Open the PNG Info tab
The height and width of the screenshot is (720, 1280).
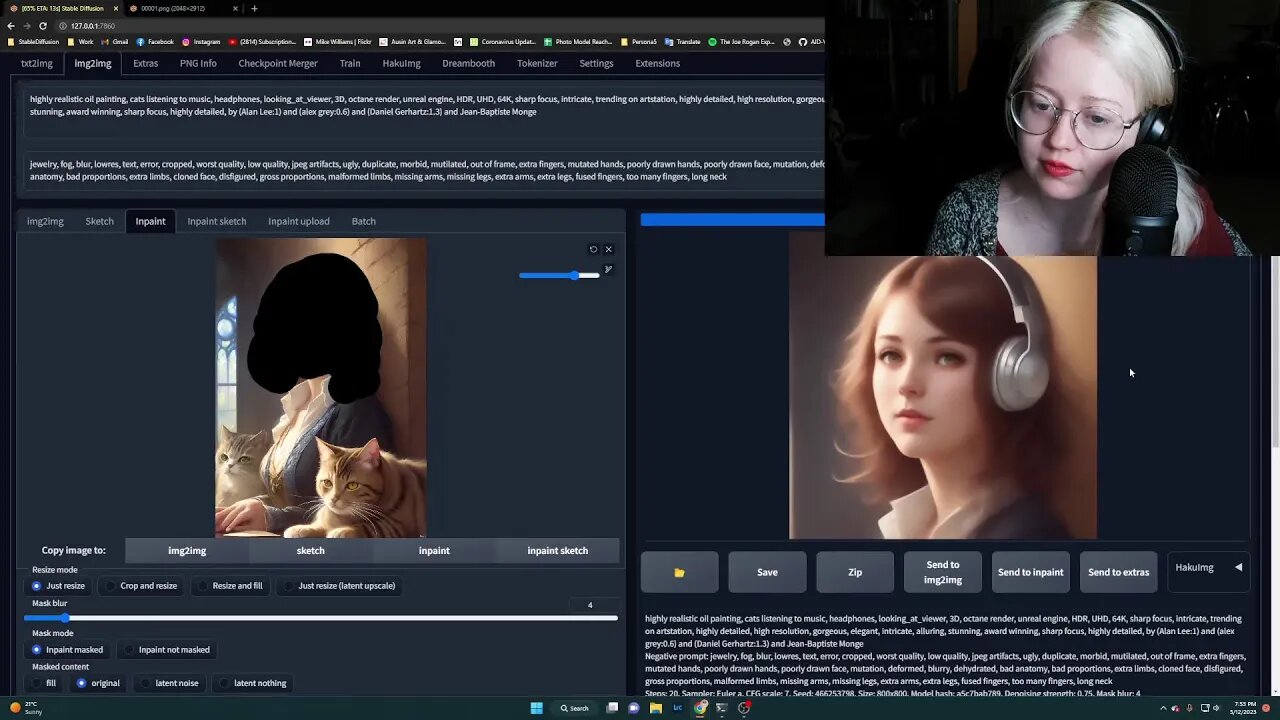[198, 63]
